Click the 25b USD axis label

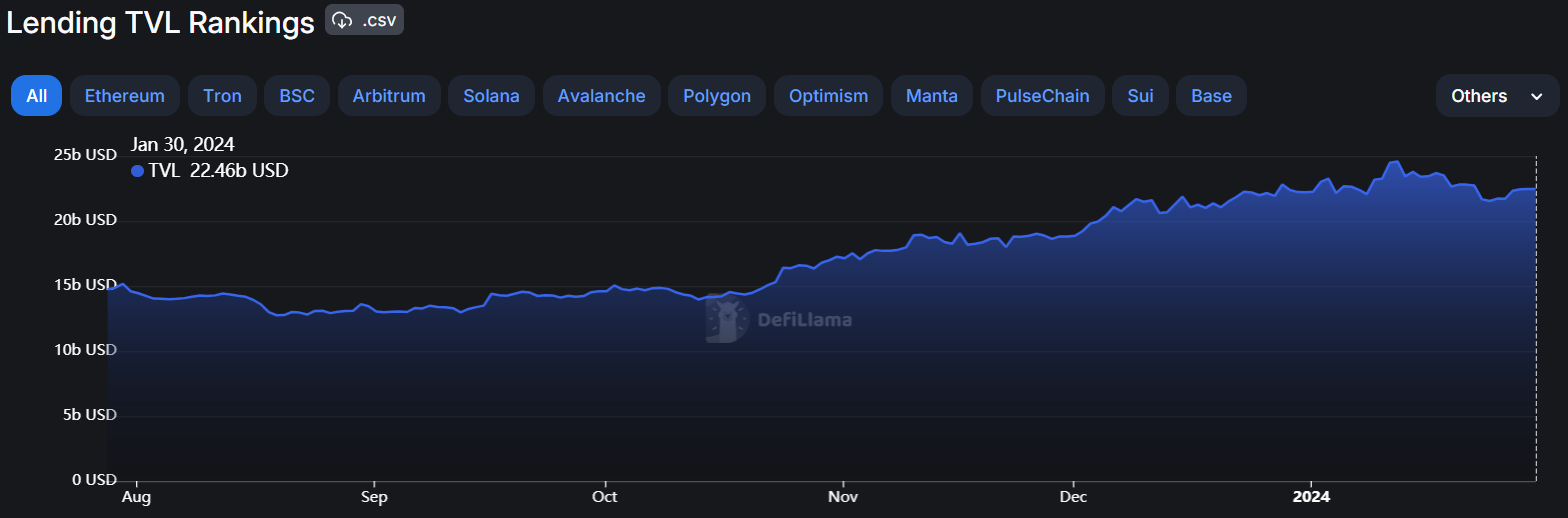click(85, 155)
